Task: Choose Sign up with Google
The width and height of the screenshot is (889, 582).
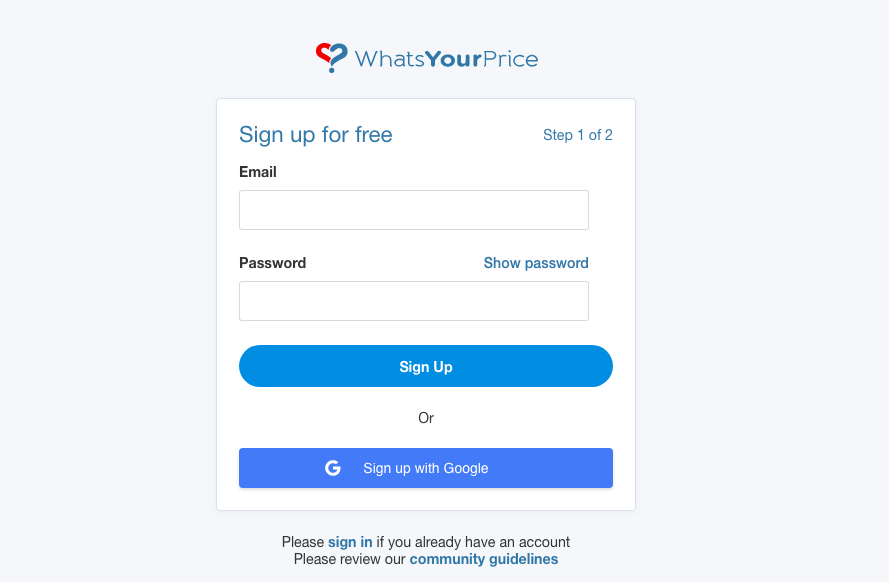Action: [x=426, y=468]
